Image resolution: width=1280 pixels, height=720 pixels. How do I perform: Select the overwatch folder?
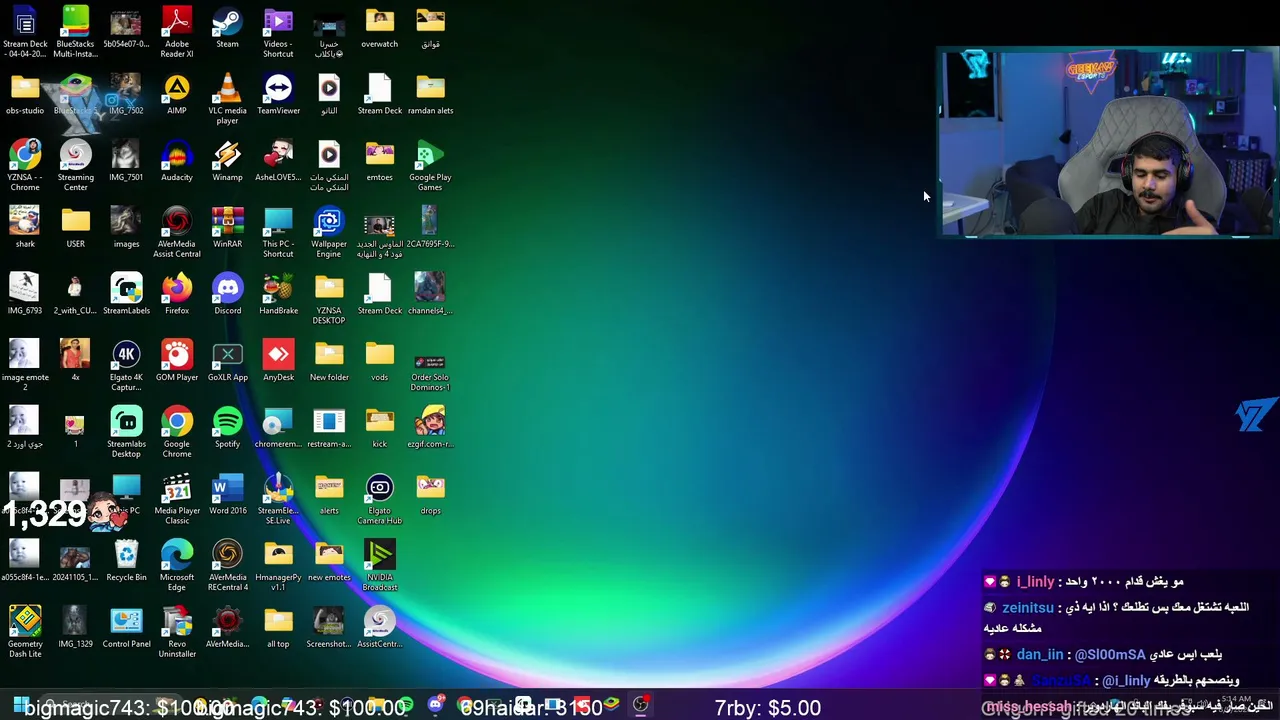380,28
